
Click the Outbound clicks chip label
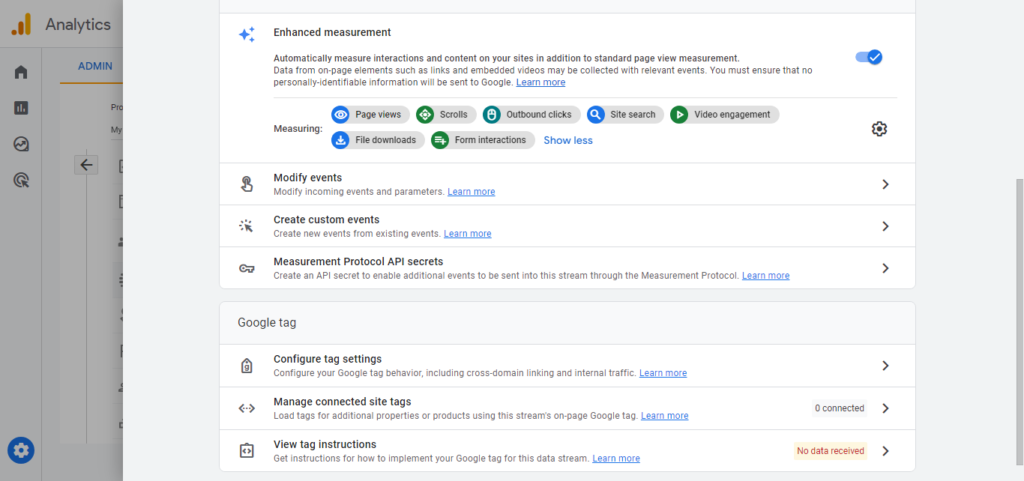539,115
